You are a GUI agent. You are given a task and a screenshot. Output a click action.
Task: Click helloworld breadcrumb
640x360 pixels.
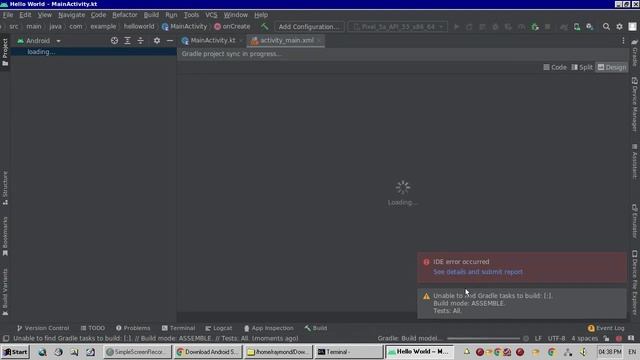point(139,27)
